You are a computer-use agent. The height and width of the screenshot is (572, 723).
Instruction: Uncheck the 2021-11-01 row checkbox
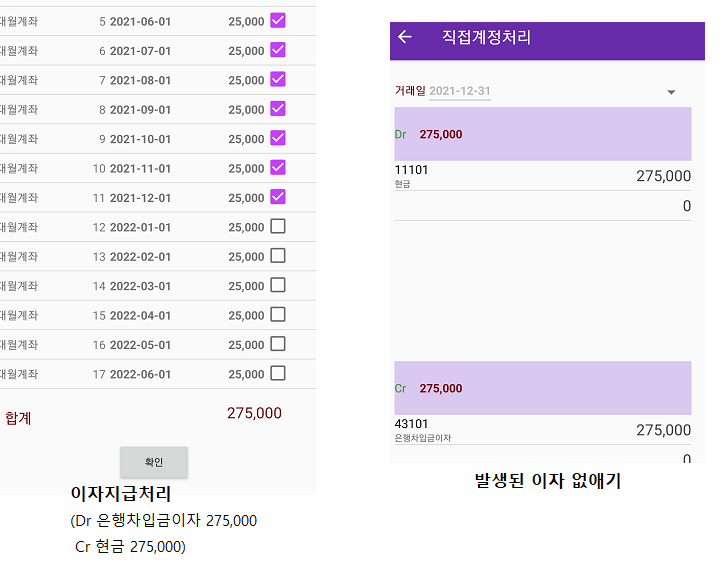(x=278, y=167)
